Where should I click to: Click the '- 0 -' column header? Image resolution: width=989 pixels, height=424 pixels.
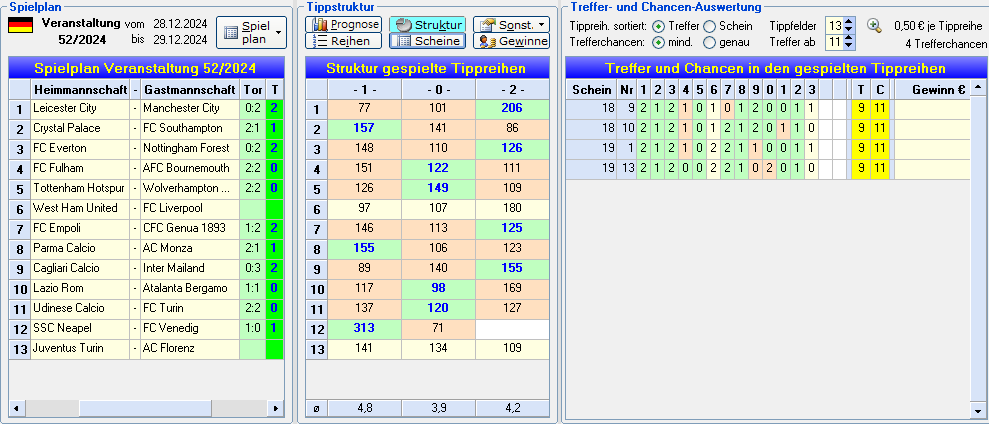click(438, 90)
